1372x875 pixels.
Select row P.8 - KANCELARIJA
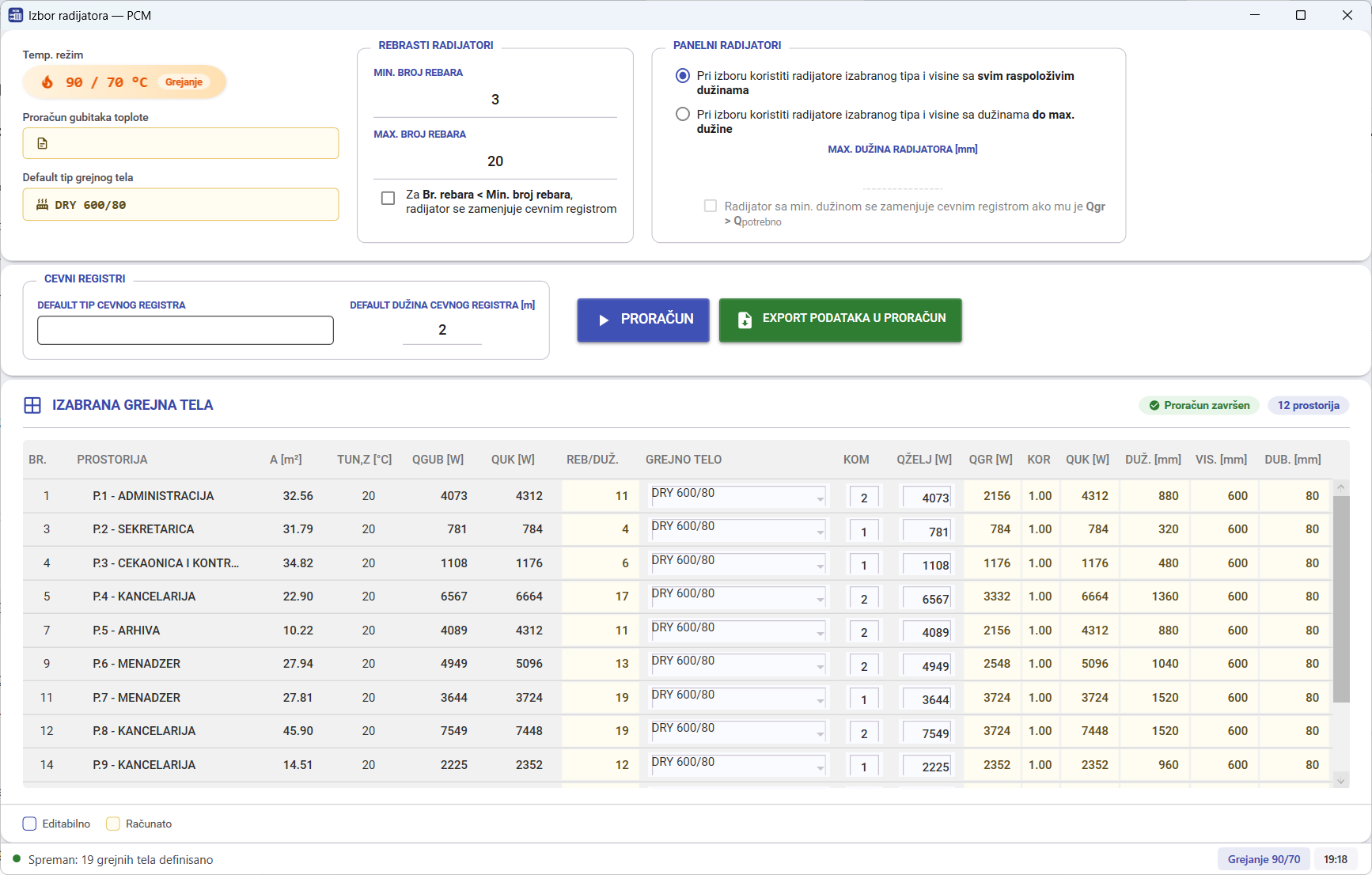pyautogui.click(x=677, y=731)
